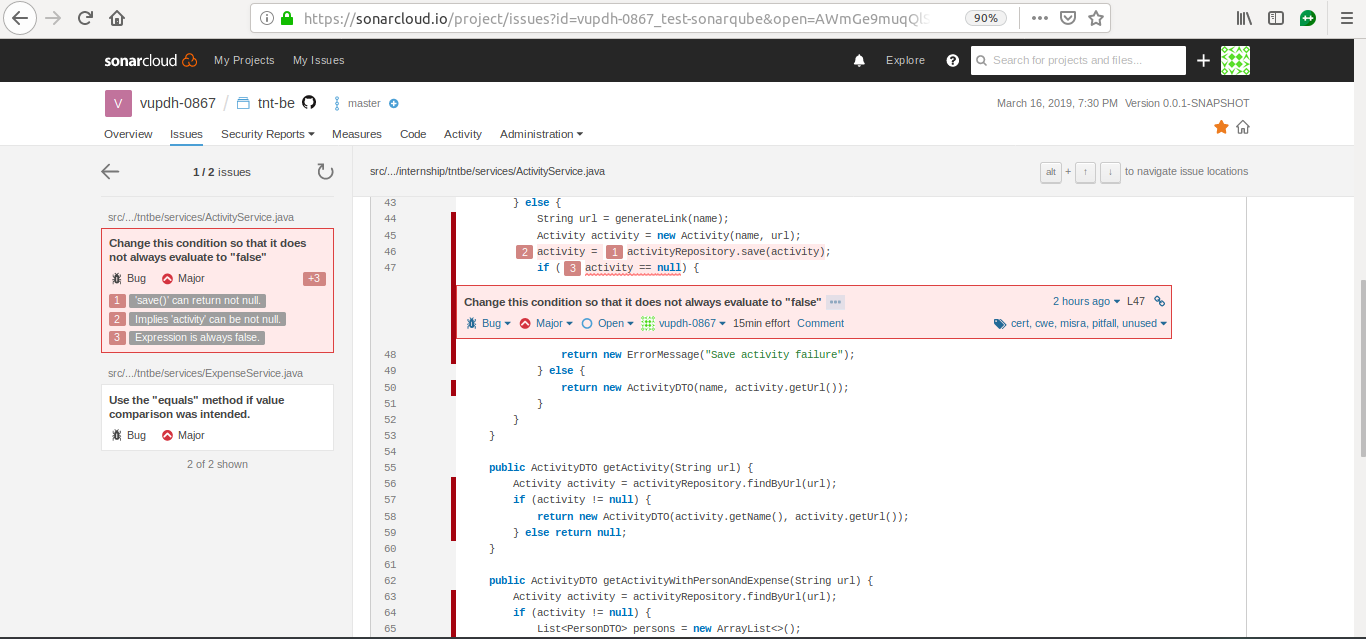This screenshot has width=1366, height=639.
Task: Open the browser home page icon
Action: pos(117,18)
